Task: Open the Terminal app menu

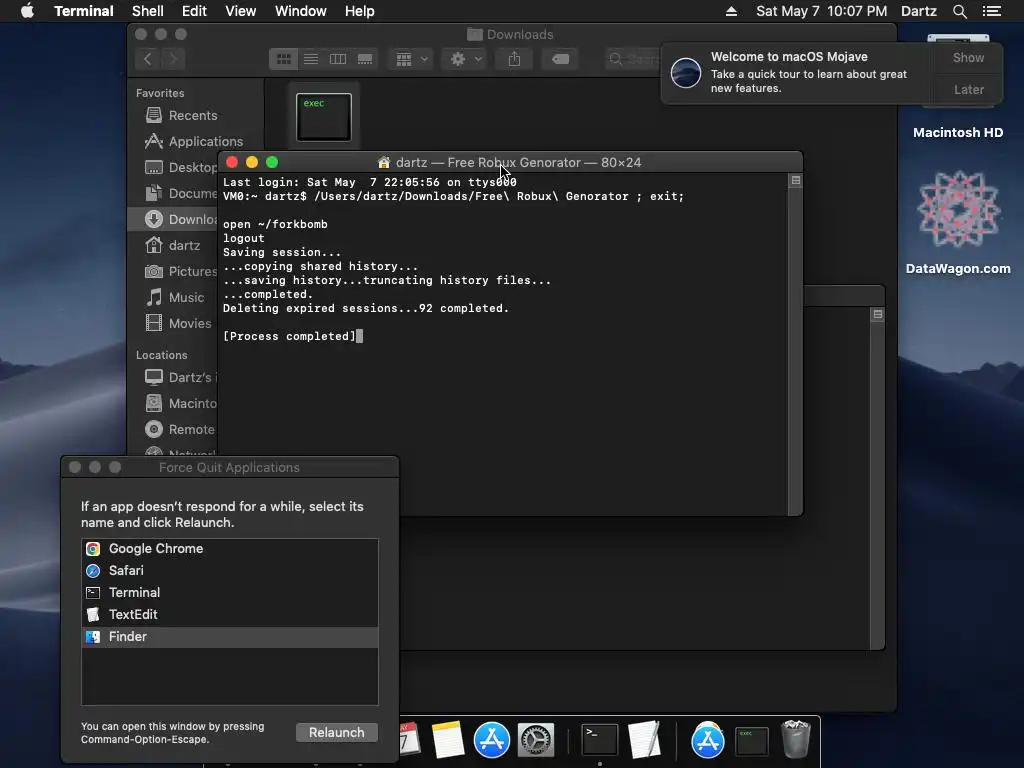Action: coord(84,11)
